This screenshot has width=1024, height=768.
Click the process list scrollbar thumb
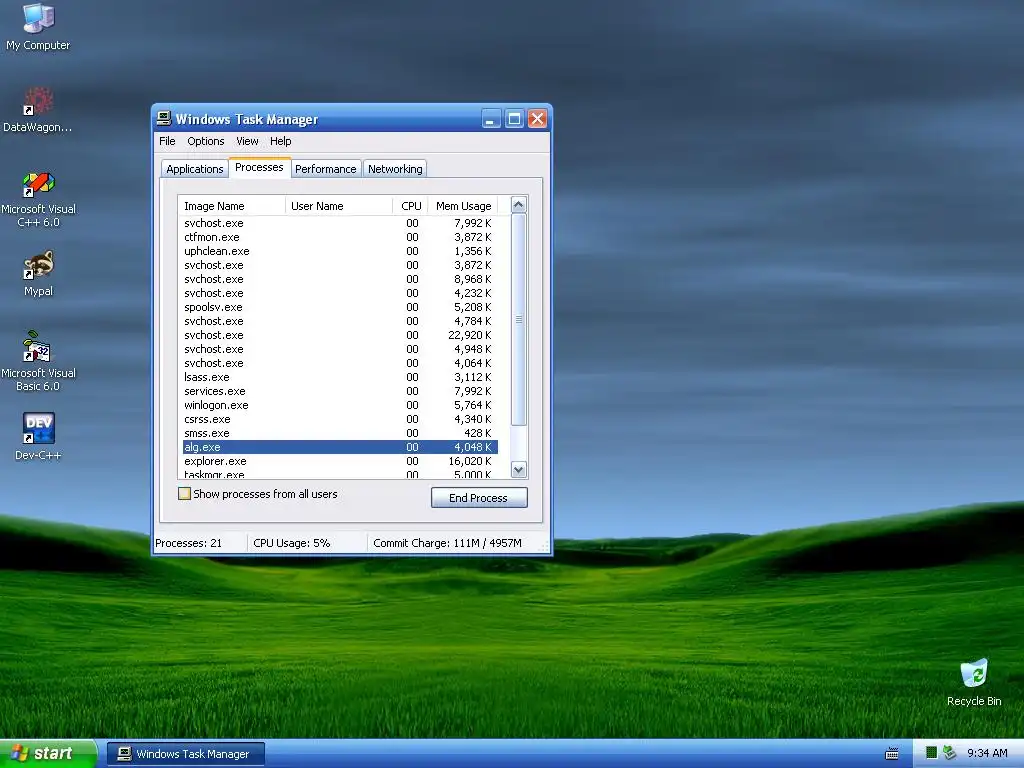click(x=519, y=319)
